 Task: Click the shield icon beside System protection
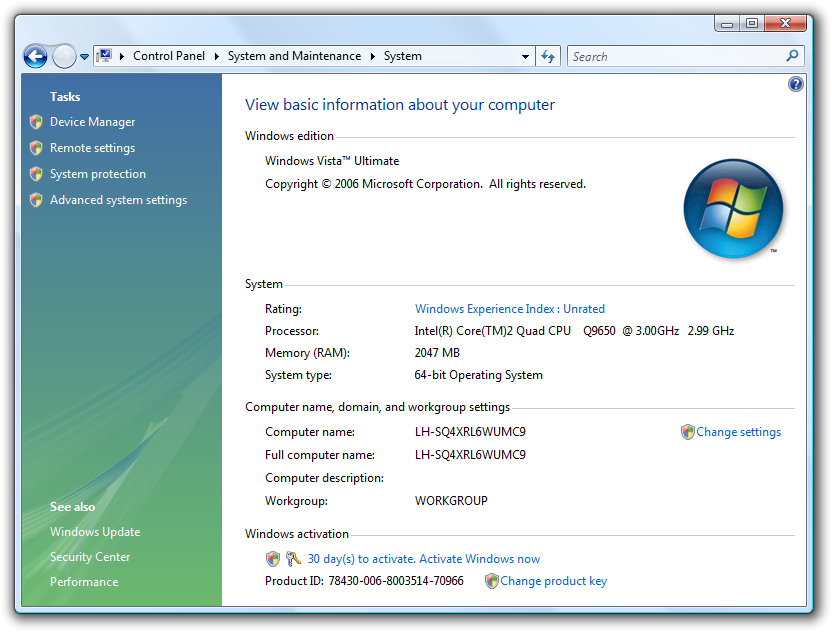tap(36, 174)
